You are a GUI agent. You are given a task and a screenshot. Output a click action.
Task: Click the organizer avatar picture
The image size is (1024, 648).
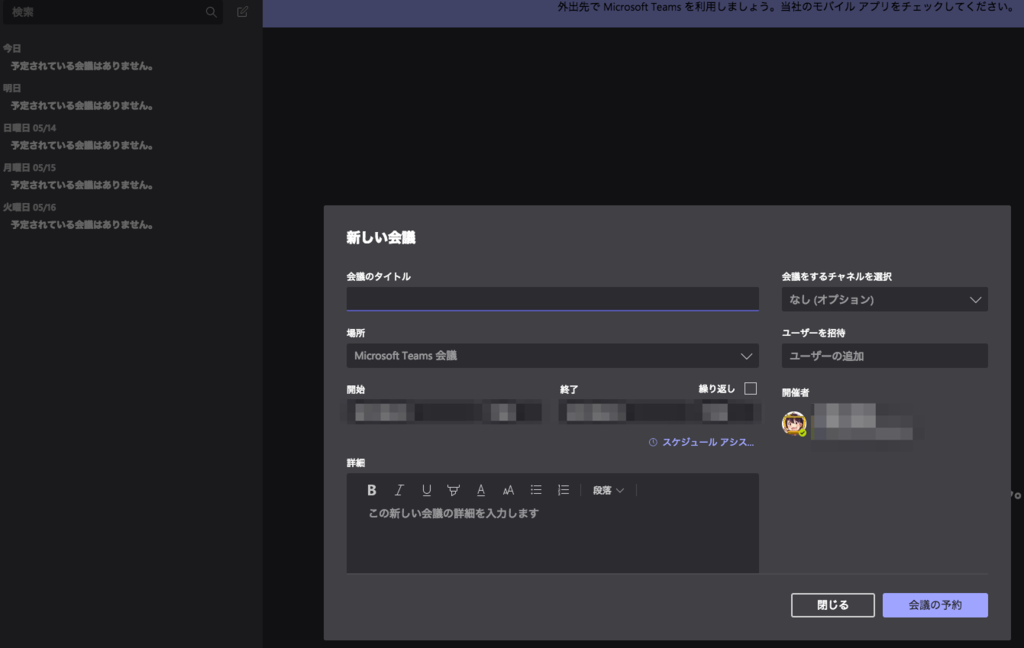(794, 423)
